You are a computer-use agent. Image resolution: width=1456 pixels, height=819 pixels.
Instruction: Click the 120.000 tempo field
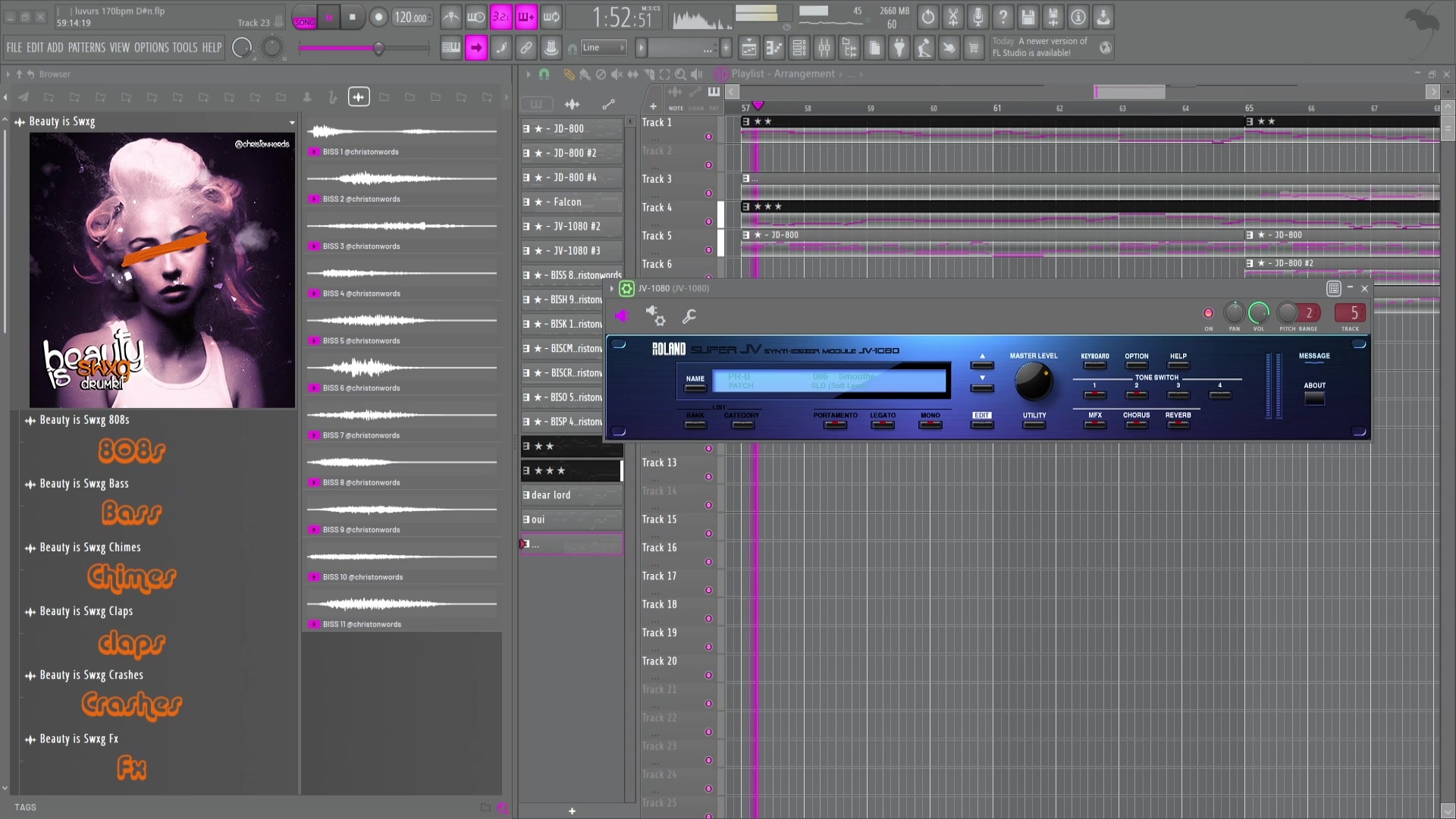pyautogui.click(x=412, y=17)
